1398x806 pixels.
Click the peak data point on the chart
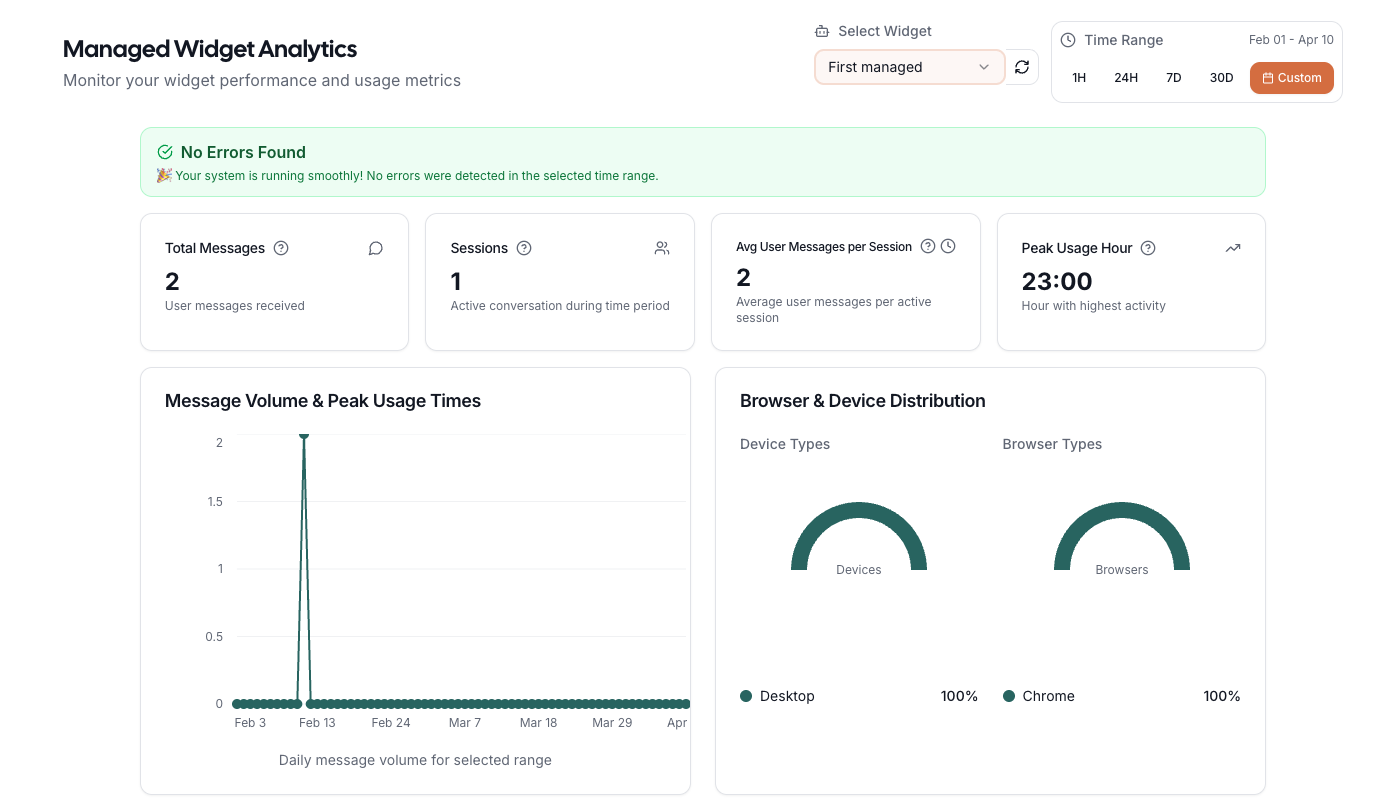[x=304, y=436]
